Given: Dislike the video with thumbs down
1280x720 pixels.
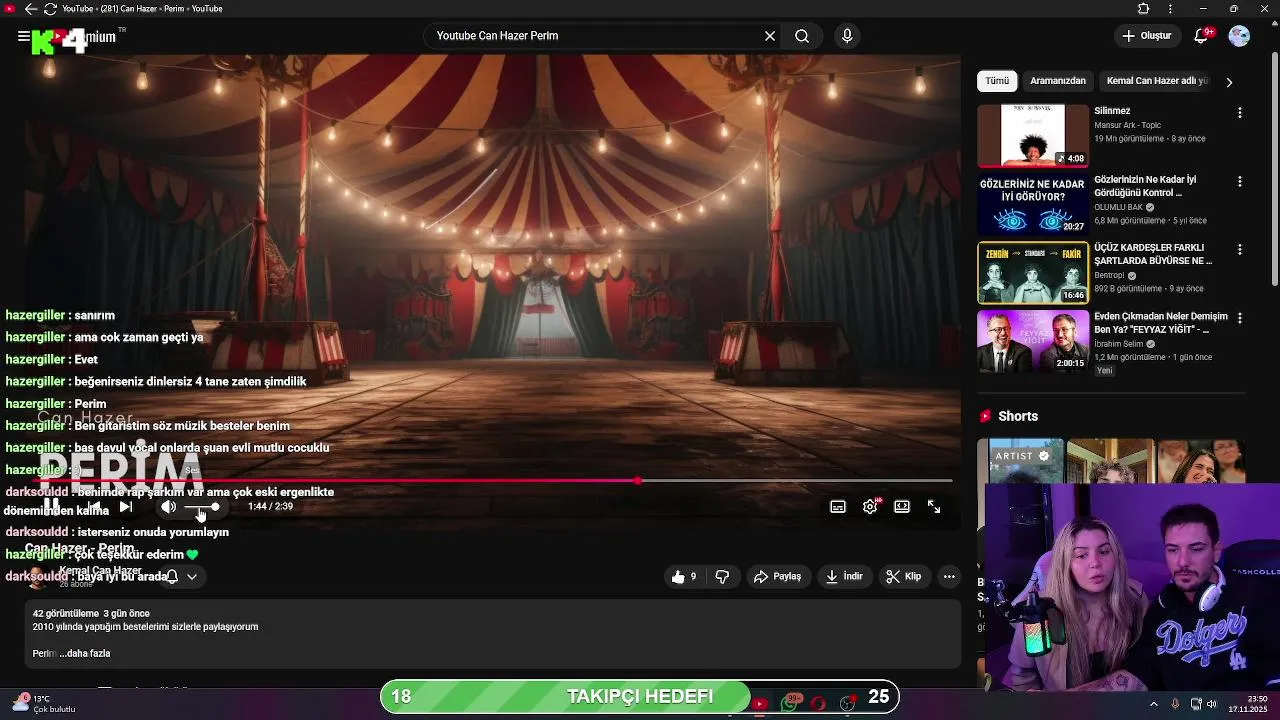Looking at the screenshot, I should pos(722,577).
